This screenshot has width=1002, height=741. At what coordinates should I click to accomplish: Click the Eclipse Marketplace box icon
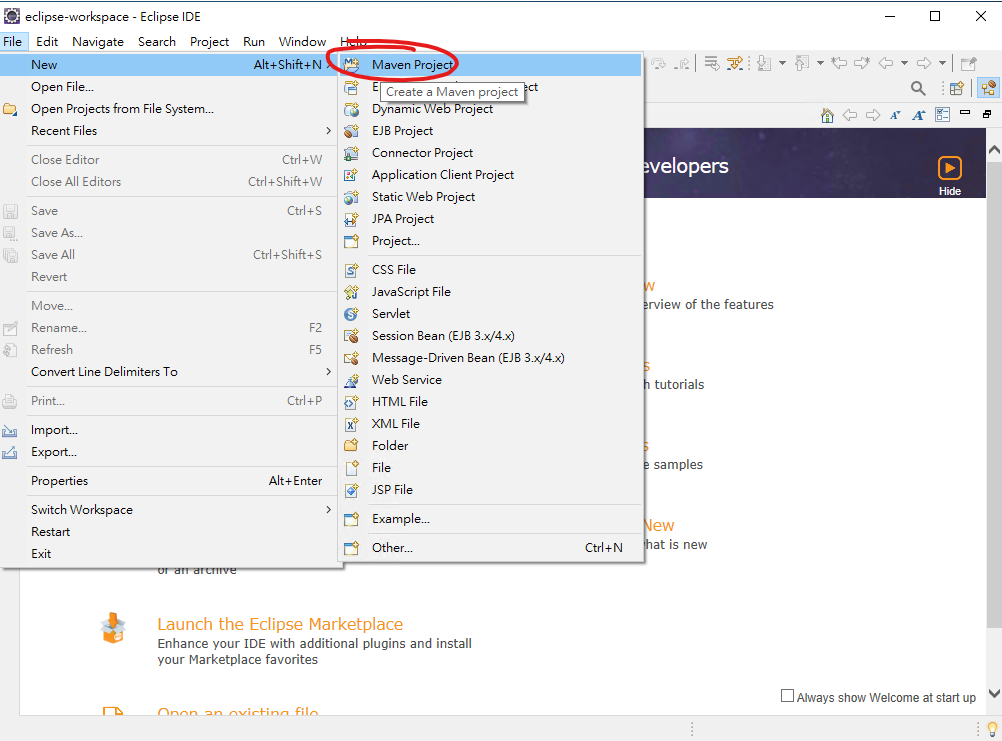113,628
